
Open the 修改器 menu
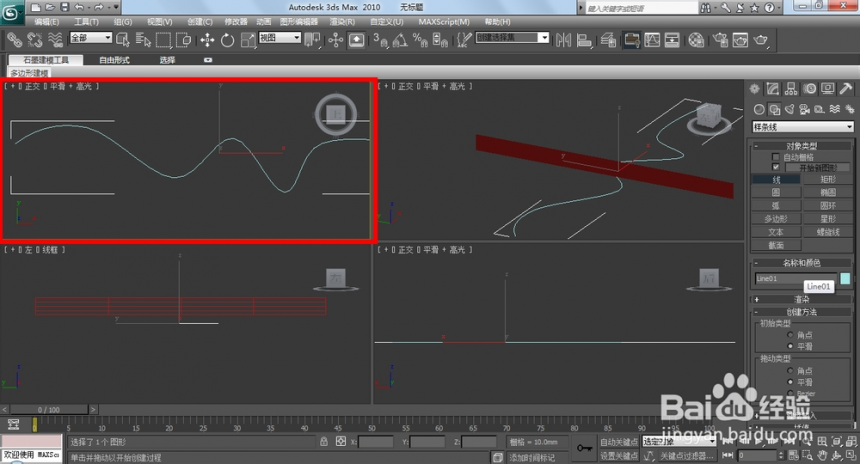pyautogui.click(x=236, y=22)
